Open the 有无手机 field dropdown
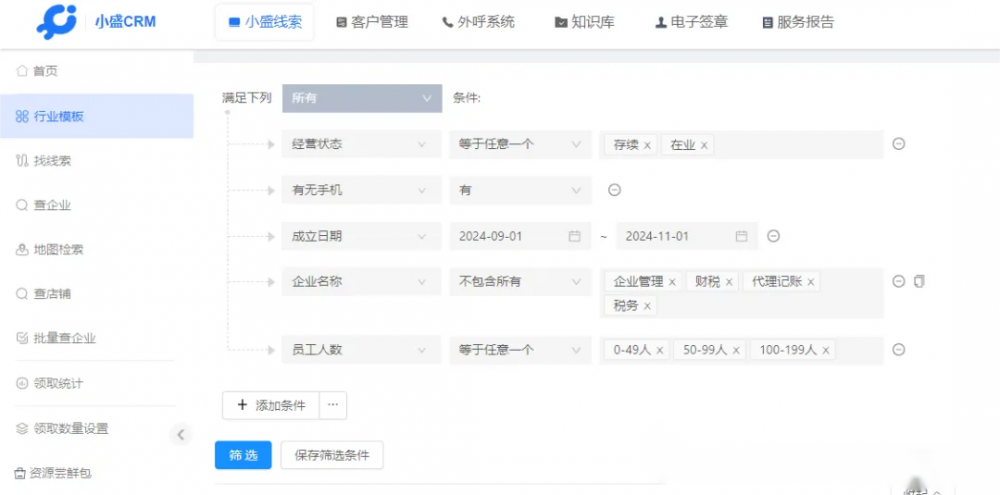The image size is (1000, 495). (x=361, y=190)
